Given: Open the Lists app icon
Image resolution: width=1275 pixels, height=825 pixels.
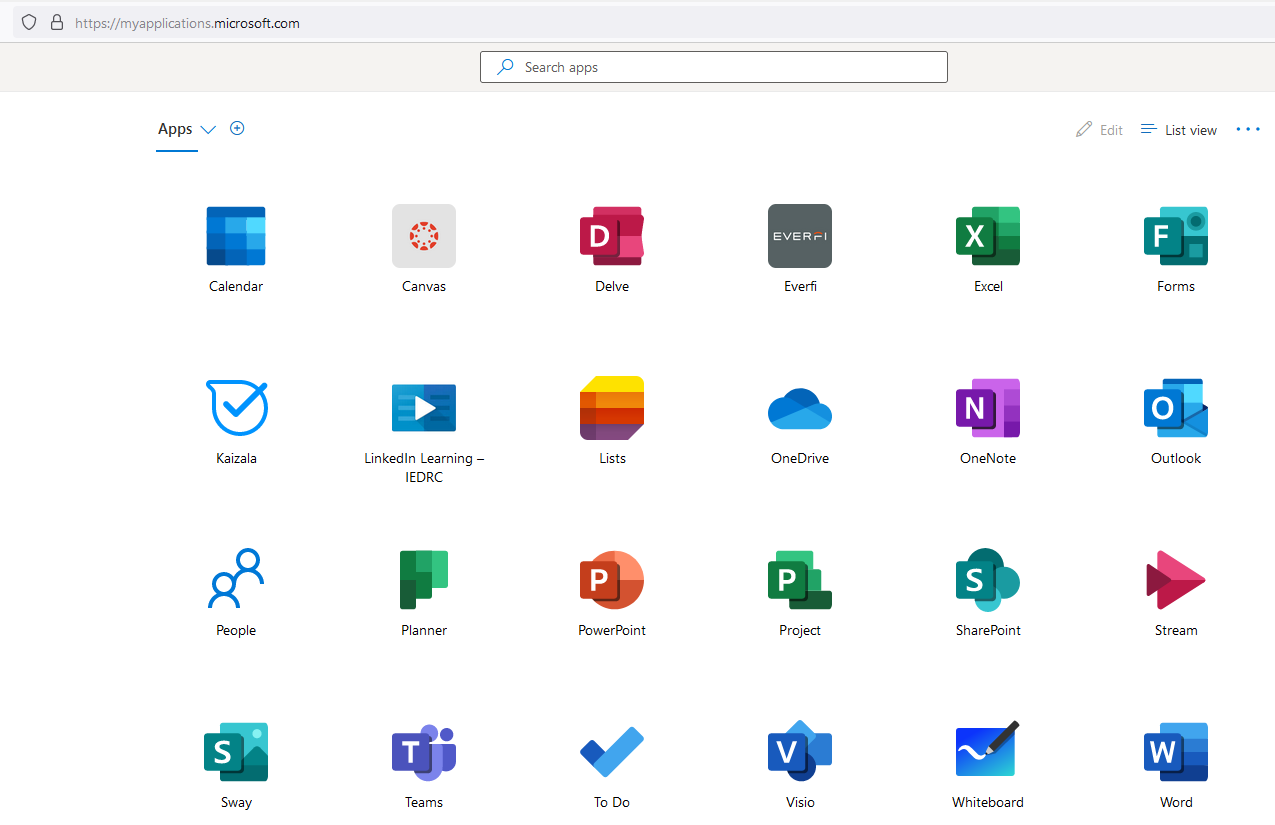Looking at the screenshot, I should [x=612, y=408].
